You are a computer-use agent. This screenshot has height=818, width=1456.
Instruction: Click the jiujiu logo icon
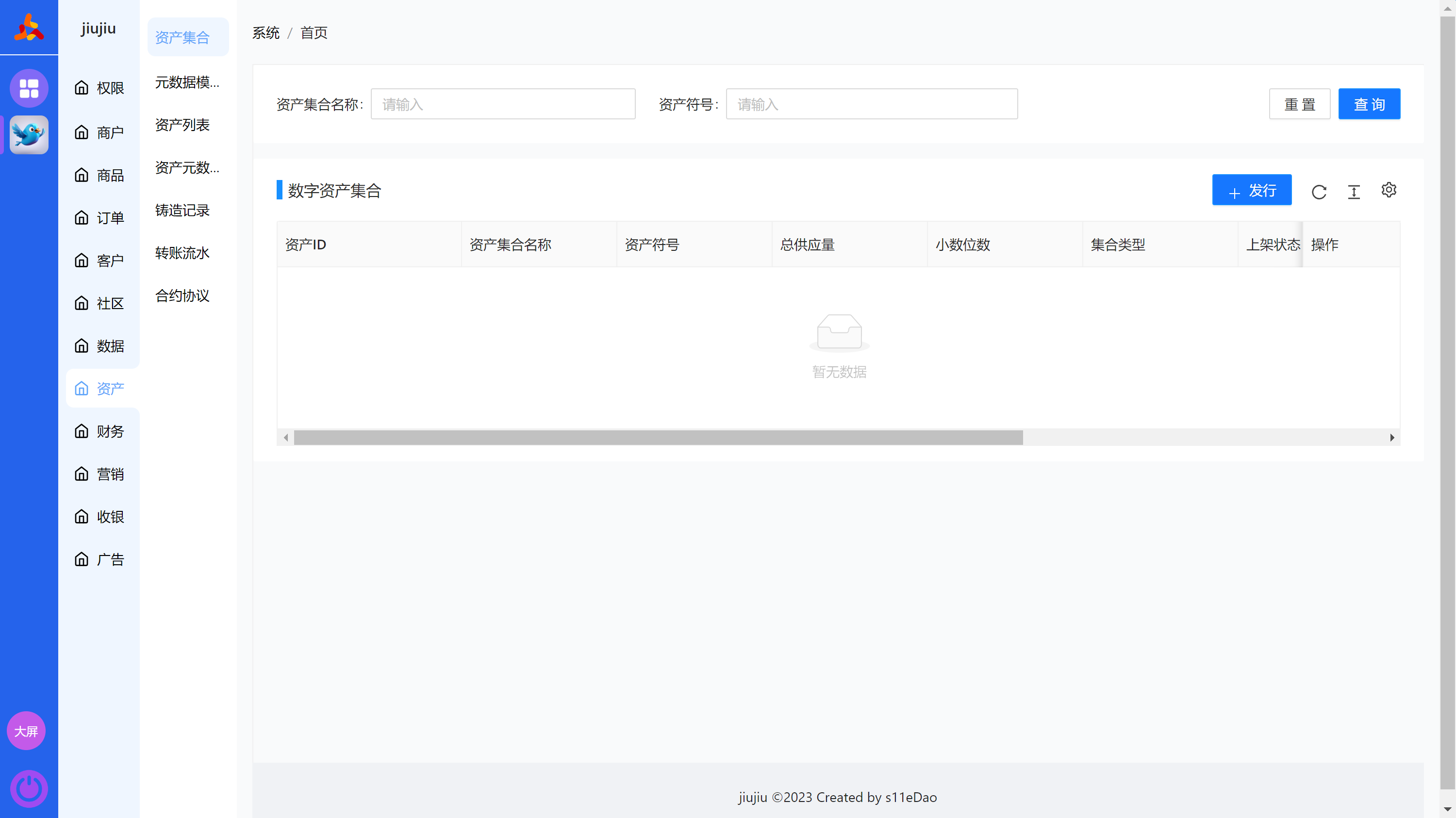[29, 28]
